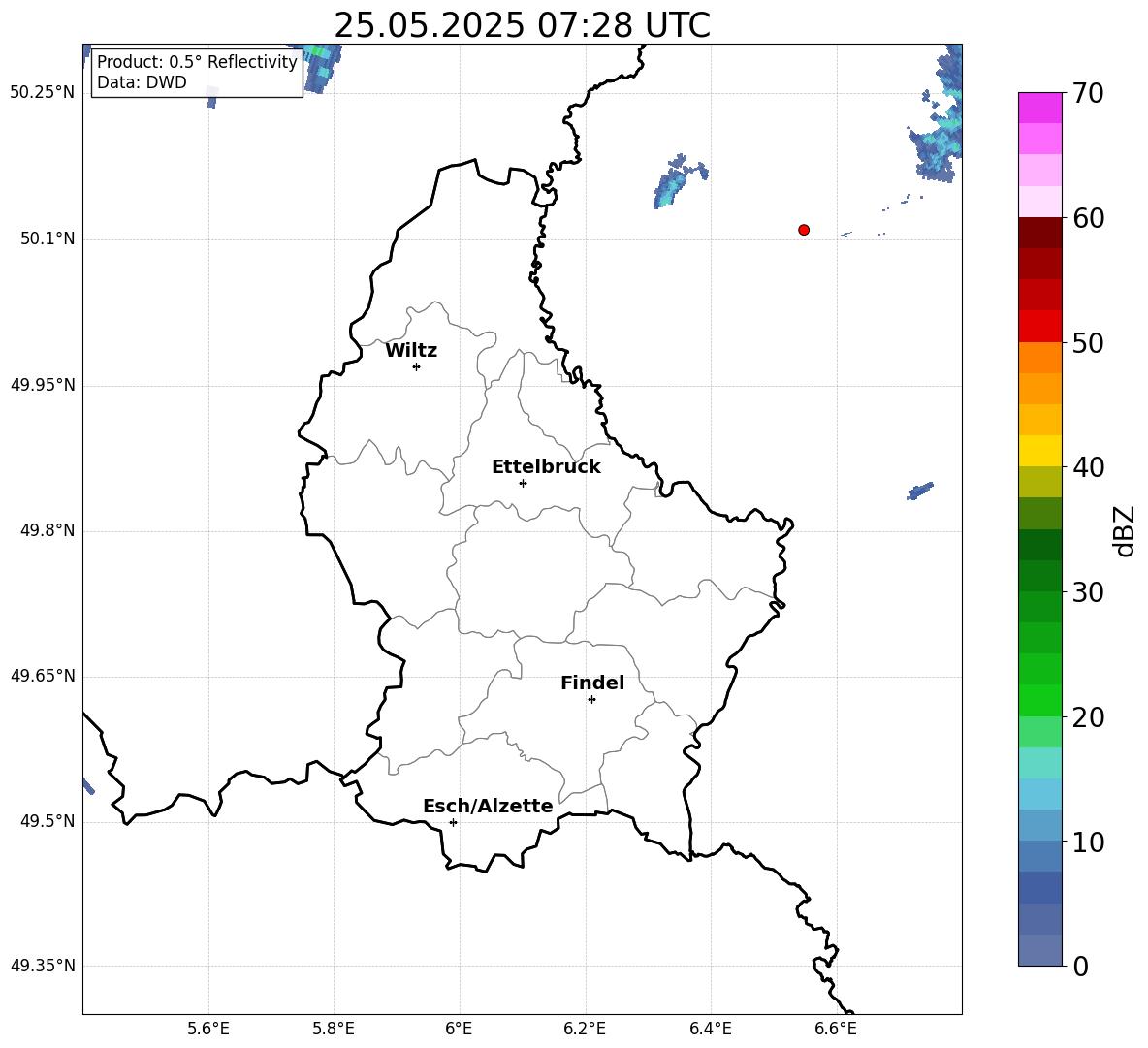
Task: Click the Wiltz station cross marker
Action: [x=417, y=366]
